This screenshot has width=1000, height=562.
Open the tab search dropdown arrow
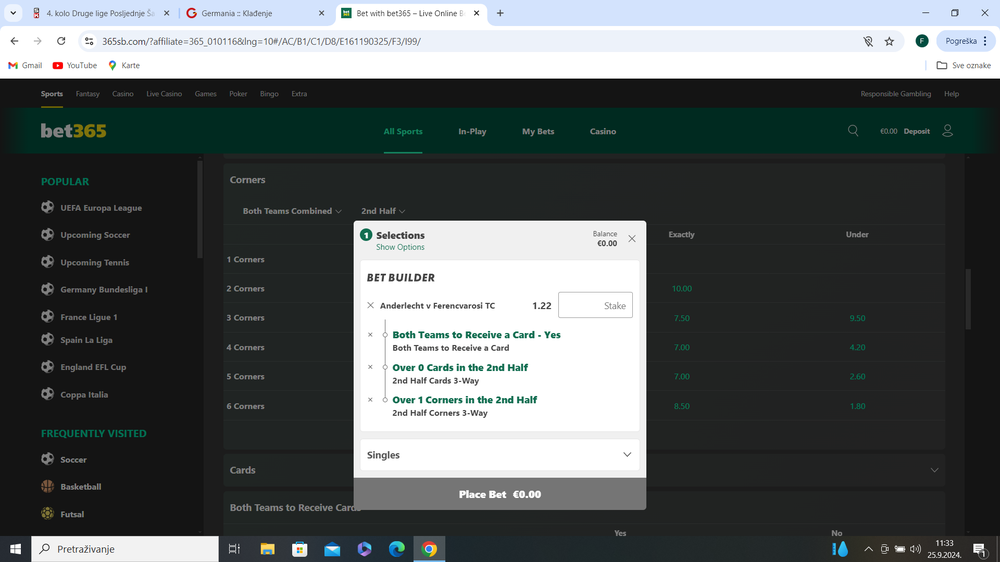(13, 13)
